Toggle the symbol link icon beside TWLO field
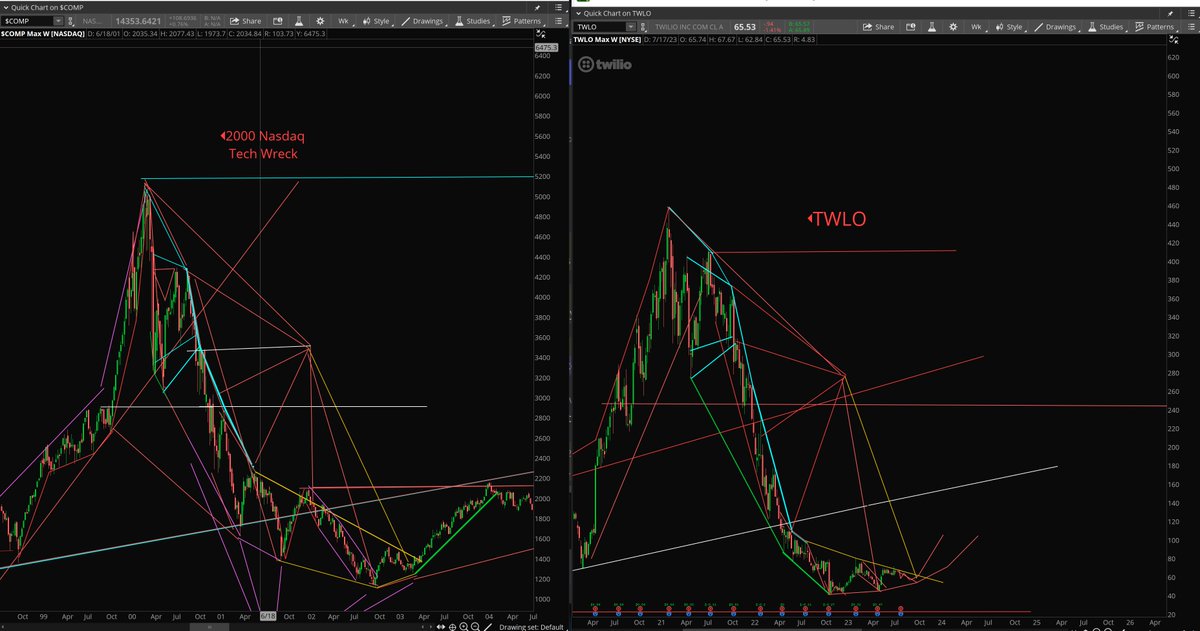The width and height of the screenshot is (1200, 631). (642, 27)
